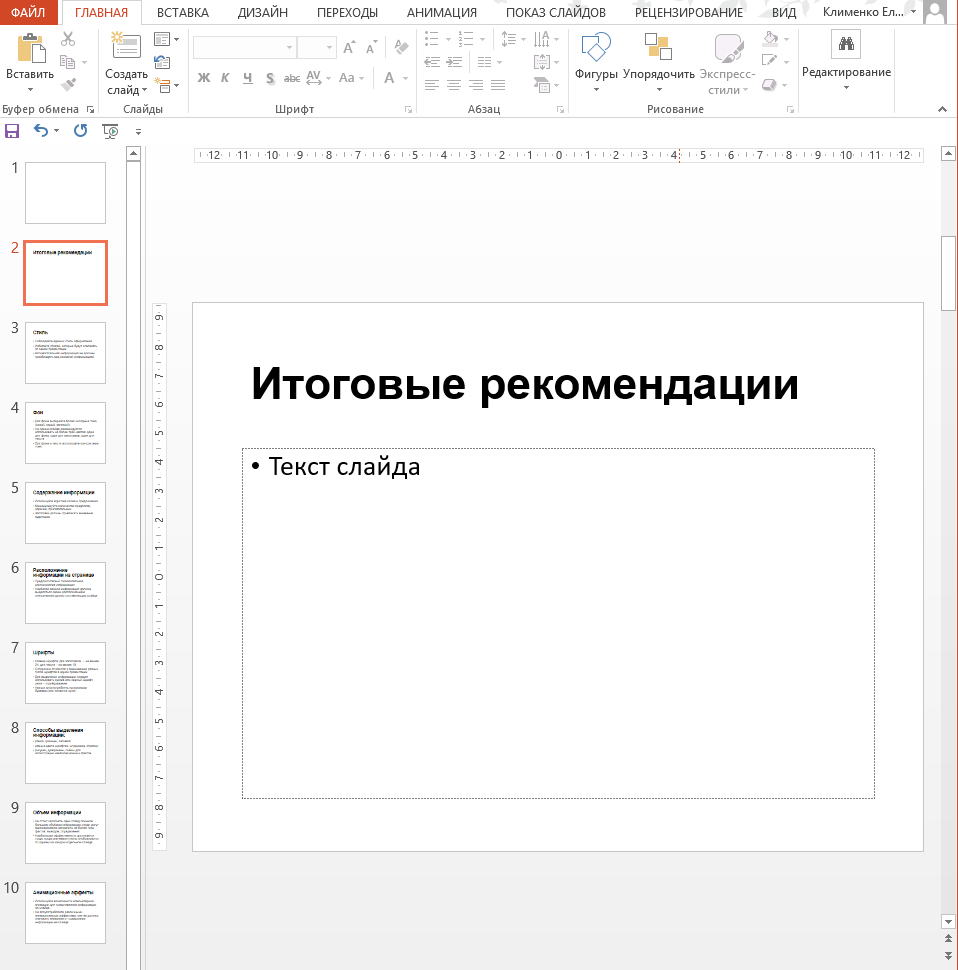Viewport: 958px width, 970px height.
Task: Click the Paste (Вставить) clipboard icon
Action: click(x=30, y=48)
